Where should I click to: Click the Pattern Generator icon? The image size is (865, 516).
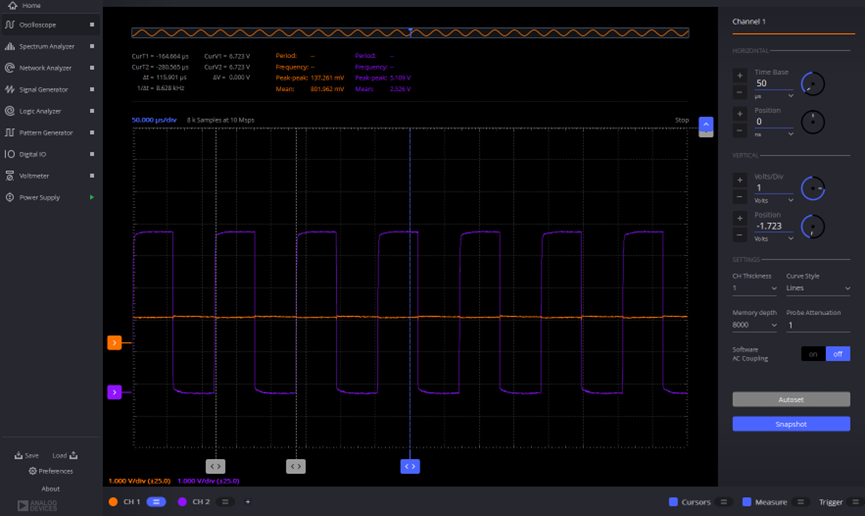[9, 132]
